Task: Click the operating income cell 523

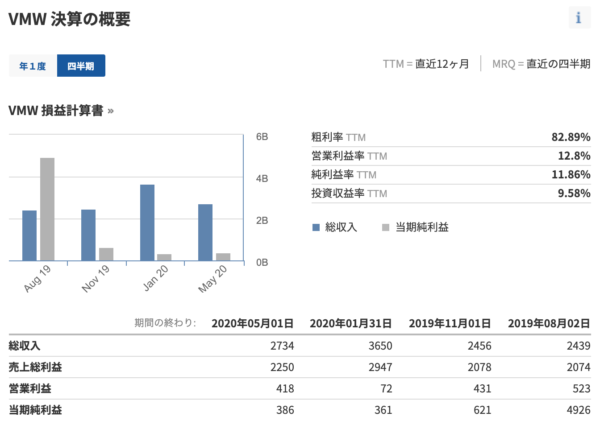Action: point(581,388)
